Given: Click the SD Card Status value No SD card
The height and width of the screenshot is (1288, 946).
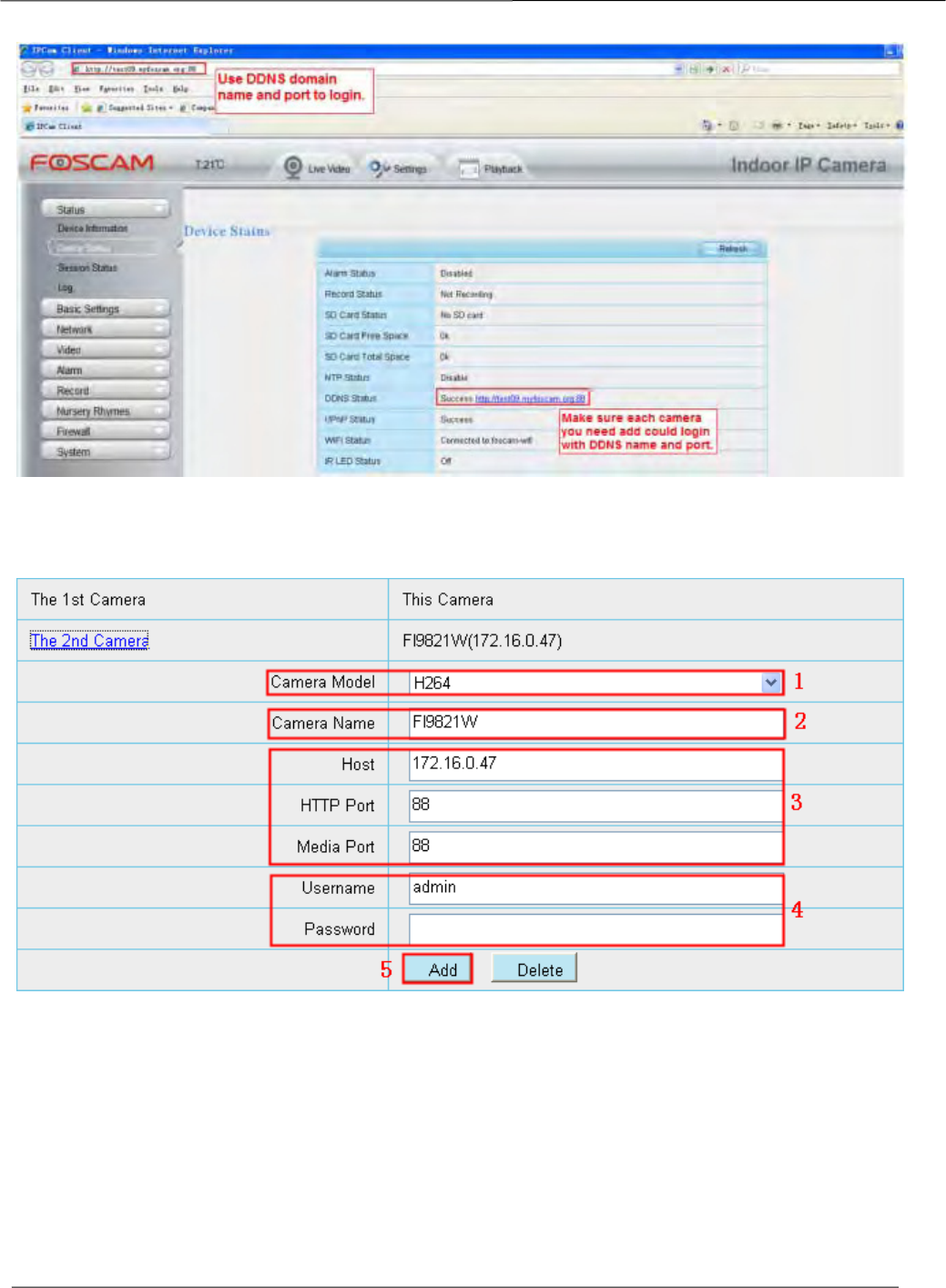Looking at the screenshot, I should tap(462, 315).
